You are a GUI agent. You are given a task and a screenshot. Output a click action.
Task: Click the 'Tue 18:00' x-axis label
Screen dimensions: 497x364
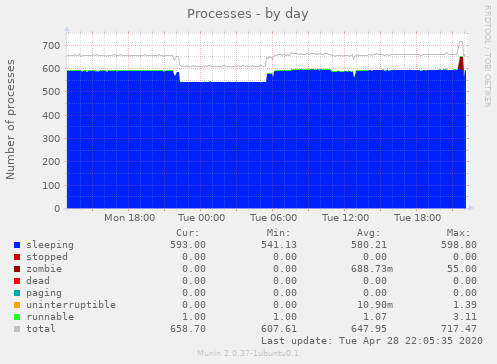pyautogui.click(x=417, y=218)
